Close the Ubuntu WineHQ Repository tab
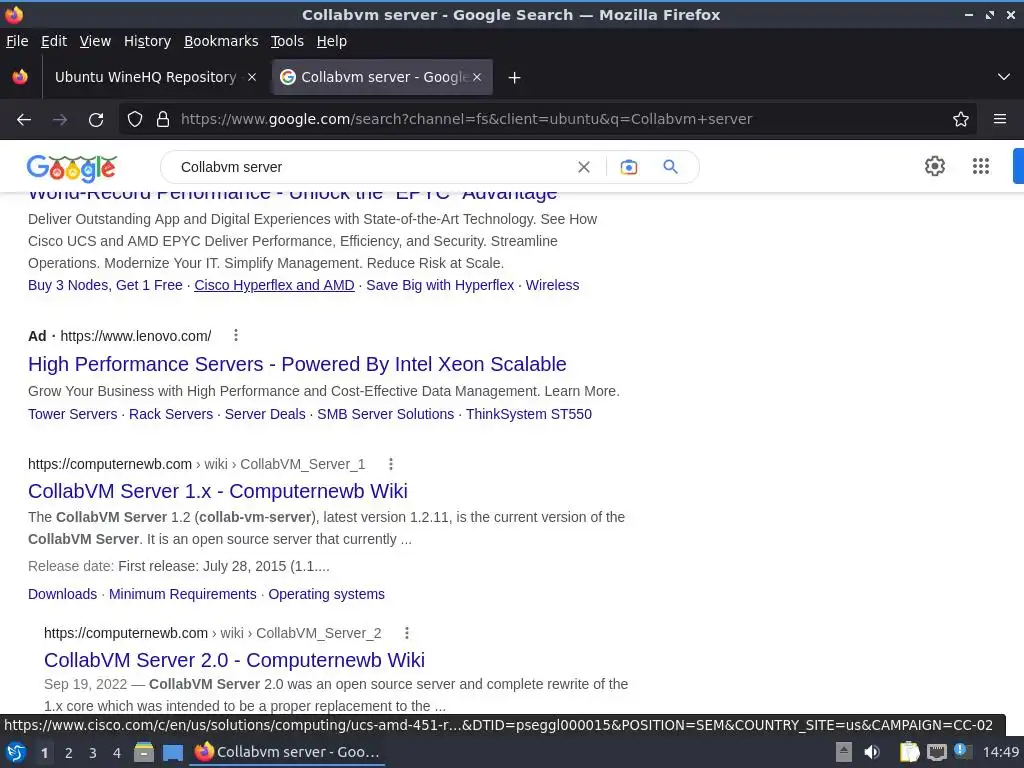Screen dimensions: 1024x768 click(x=252, y=77)
